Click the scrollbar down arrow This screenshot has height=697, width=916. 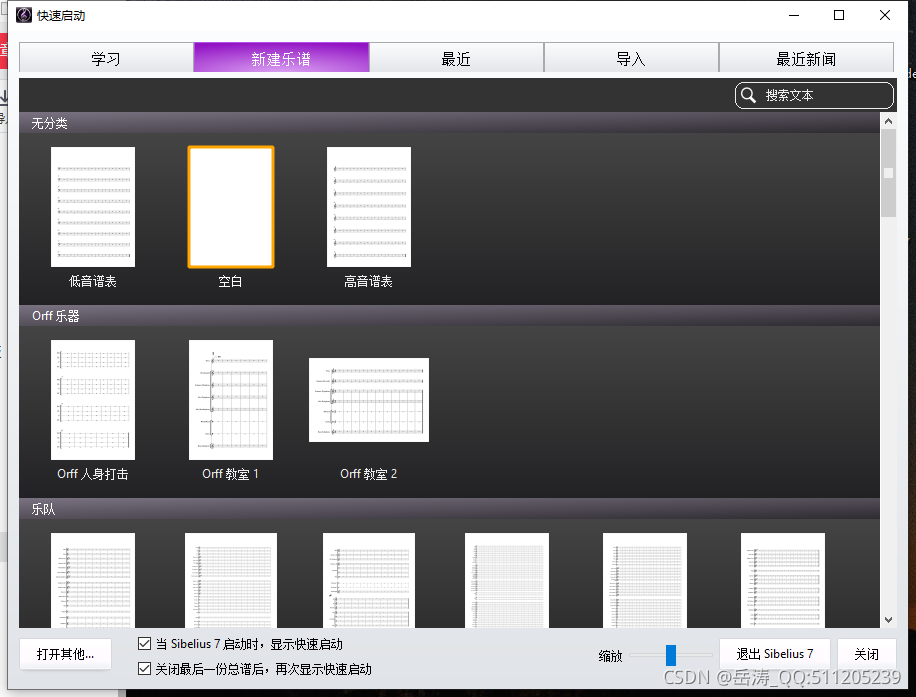click(888, 620)
